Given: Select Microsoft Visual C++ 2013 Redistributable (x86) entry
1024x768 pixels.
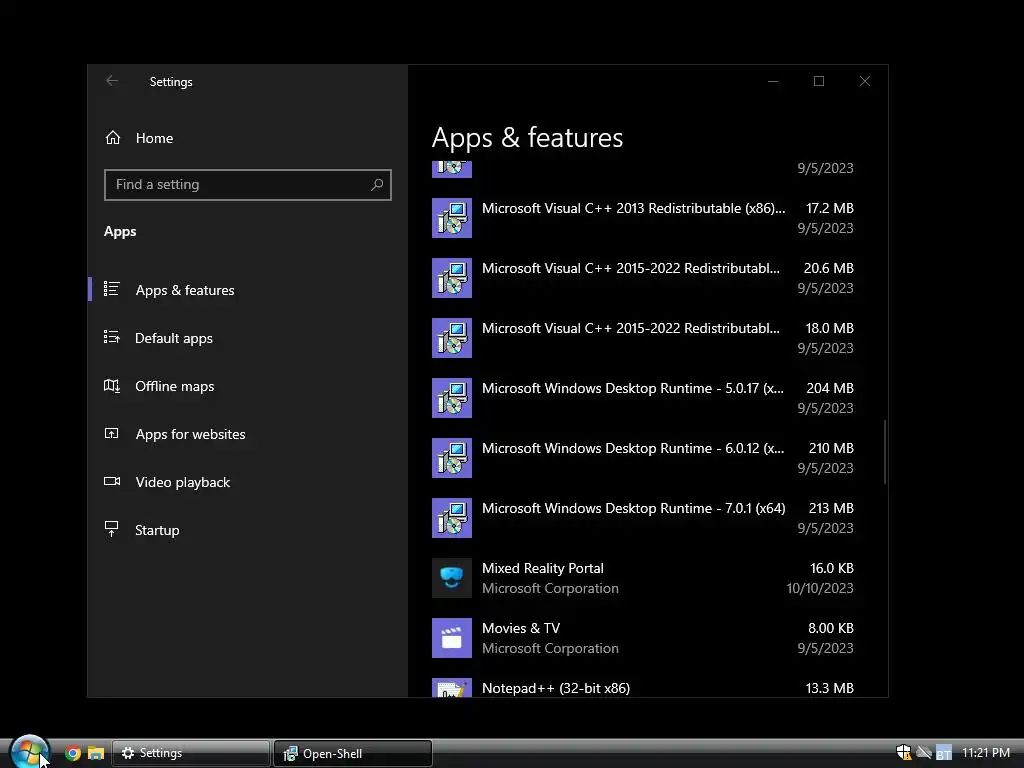Looking at the screenshot, I should (643, 218).
